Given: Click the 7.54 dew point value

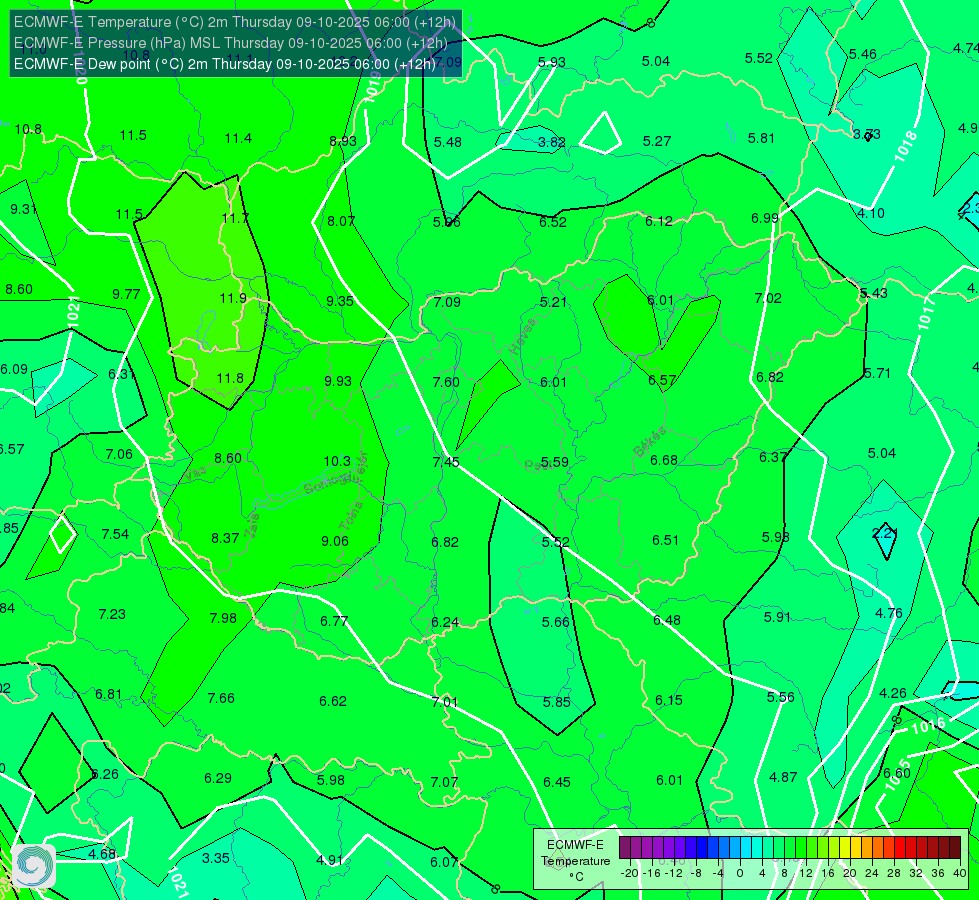Looking at the screenshot, I should (115, 534).
